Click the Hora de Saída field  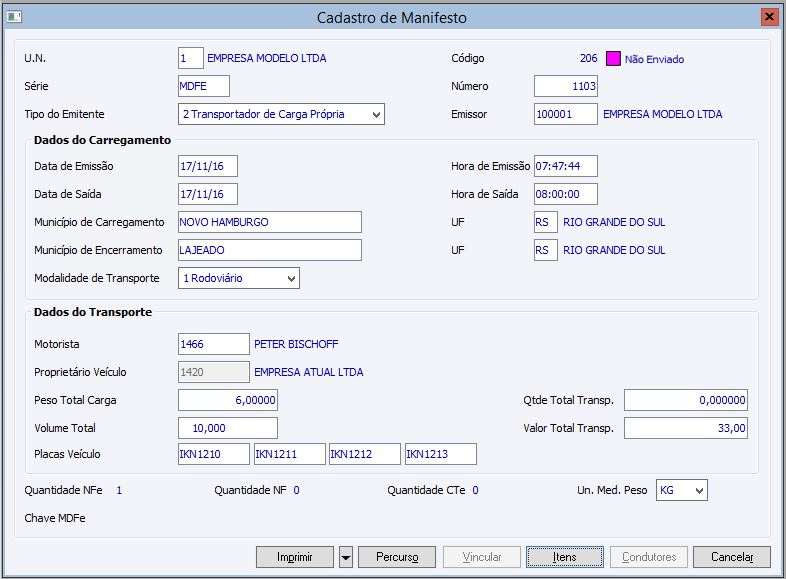pyautogui.click(x=565, y=194)
